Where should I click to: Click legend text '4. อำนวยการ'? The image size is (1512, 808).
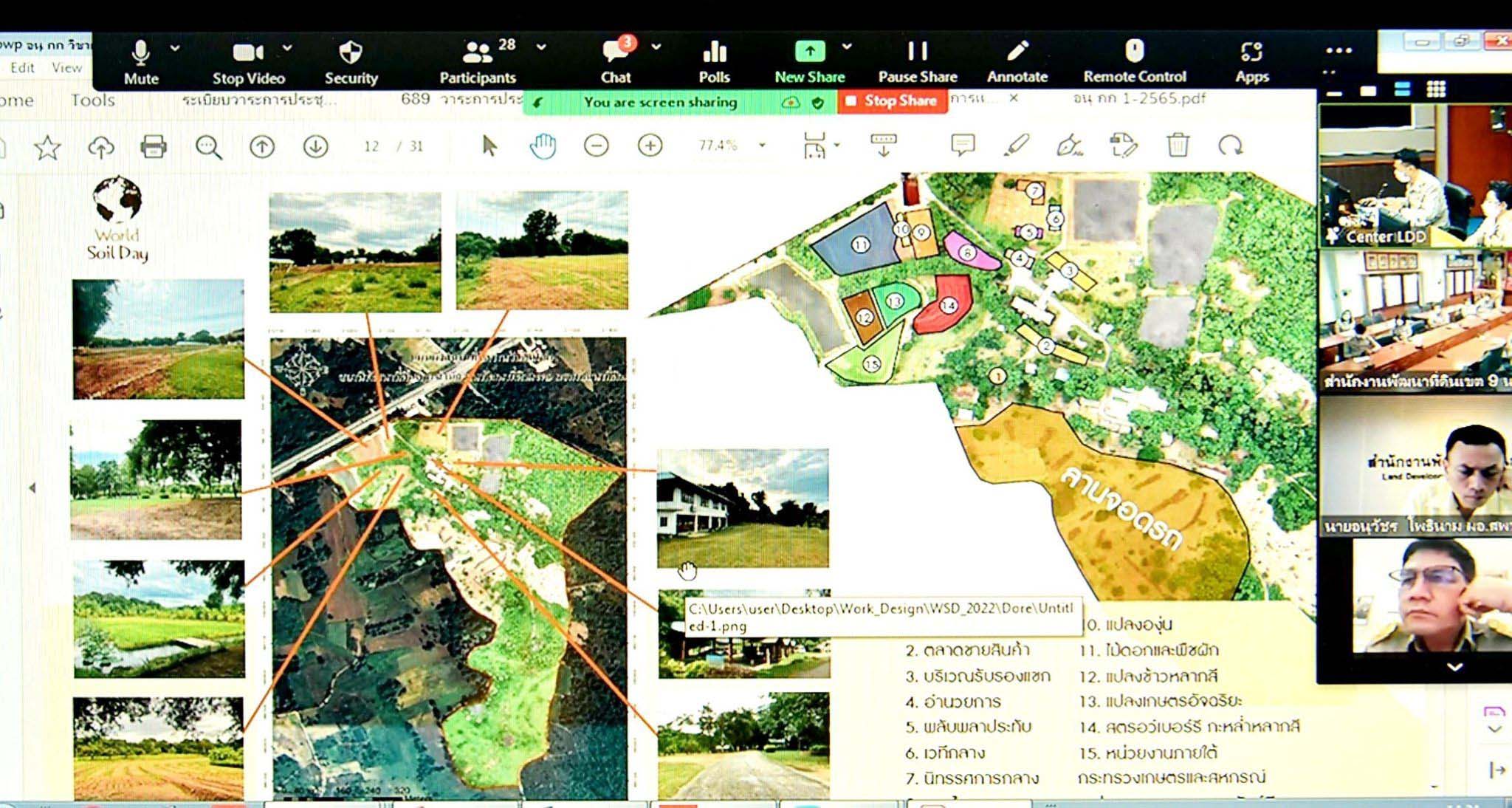(x=953, y=701)
